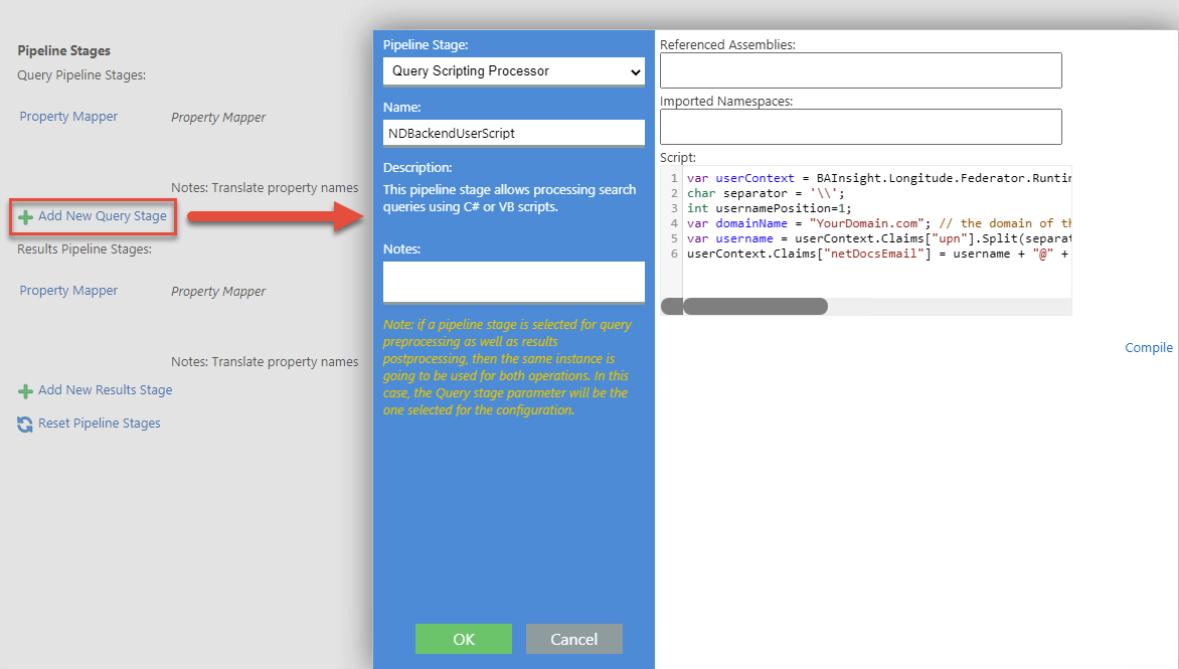Click the Reset Pipeline Stages link
This screenshot has width=1179, height=669.
[99, 423]
